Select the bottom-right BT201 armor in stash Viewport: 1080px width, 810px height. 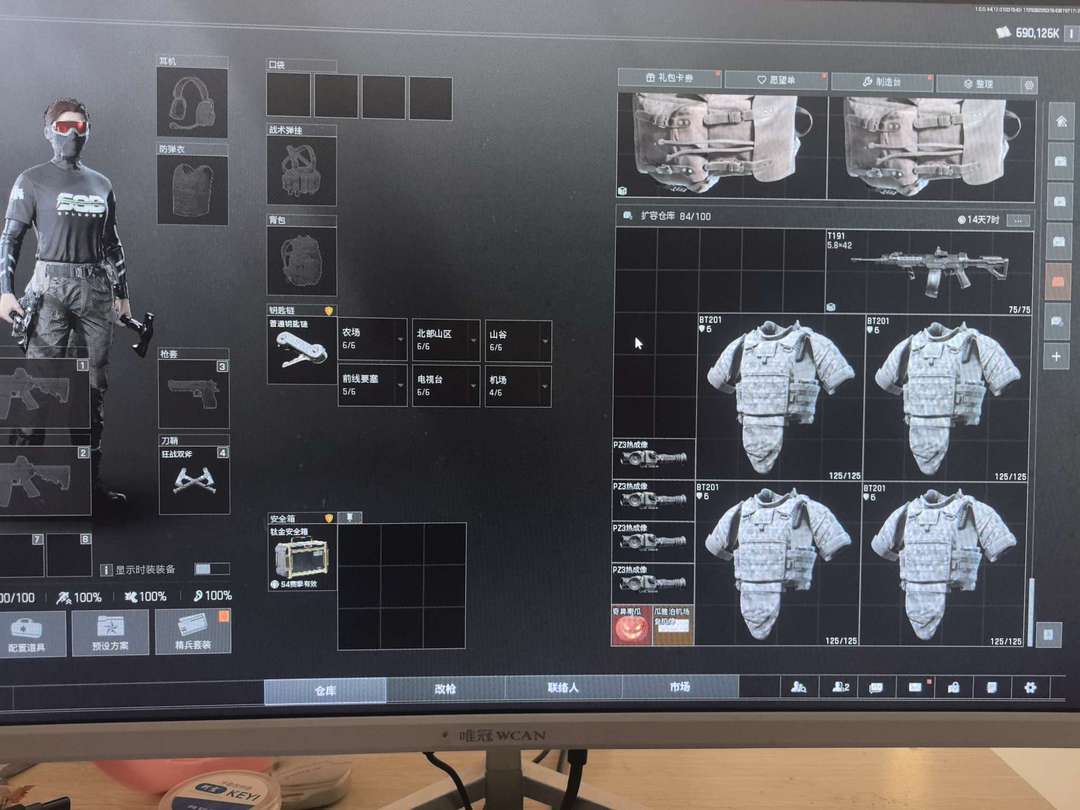[944, 563]
